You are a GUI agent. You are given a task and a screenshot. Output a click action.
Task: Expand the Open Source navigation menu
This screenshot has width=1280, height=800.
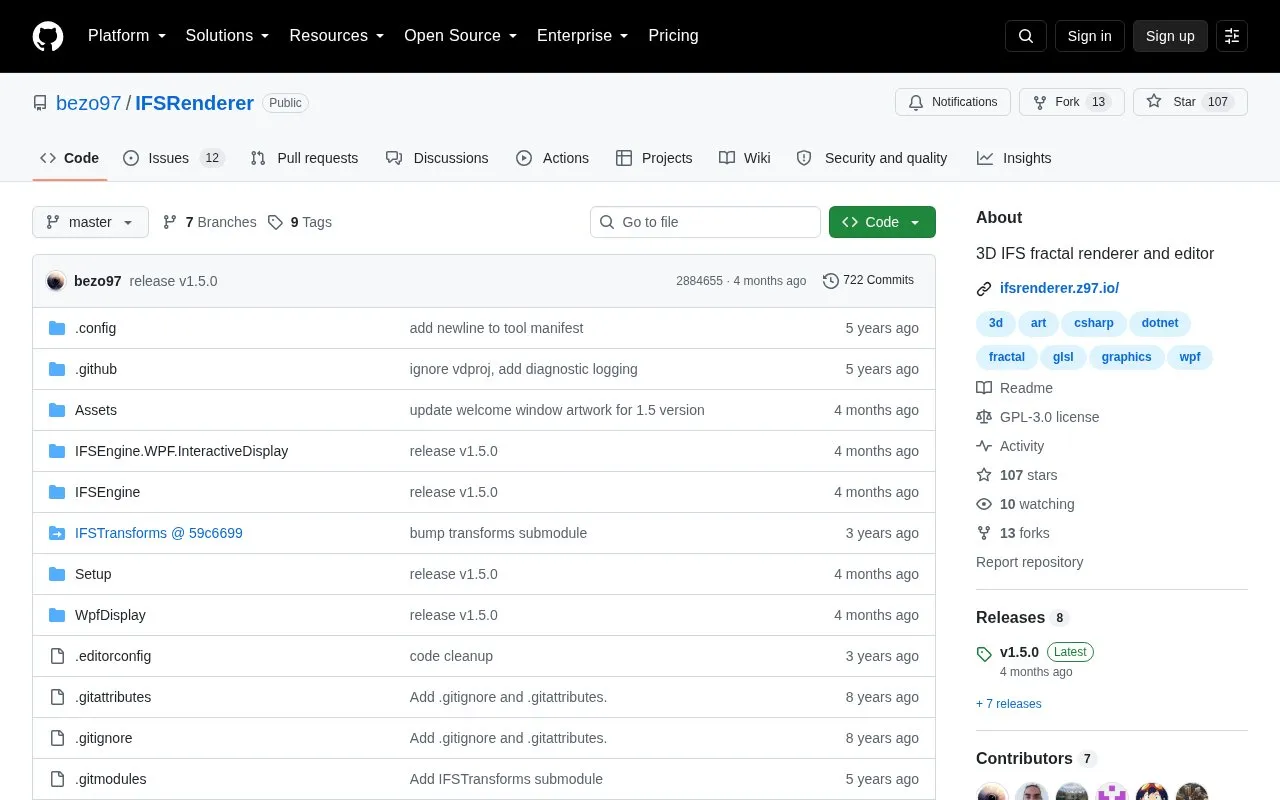(461, 36)
